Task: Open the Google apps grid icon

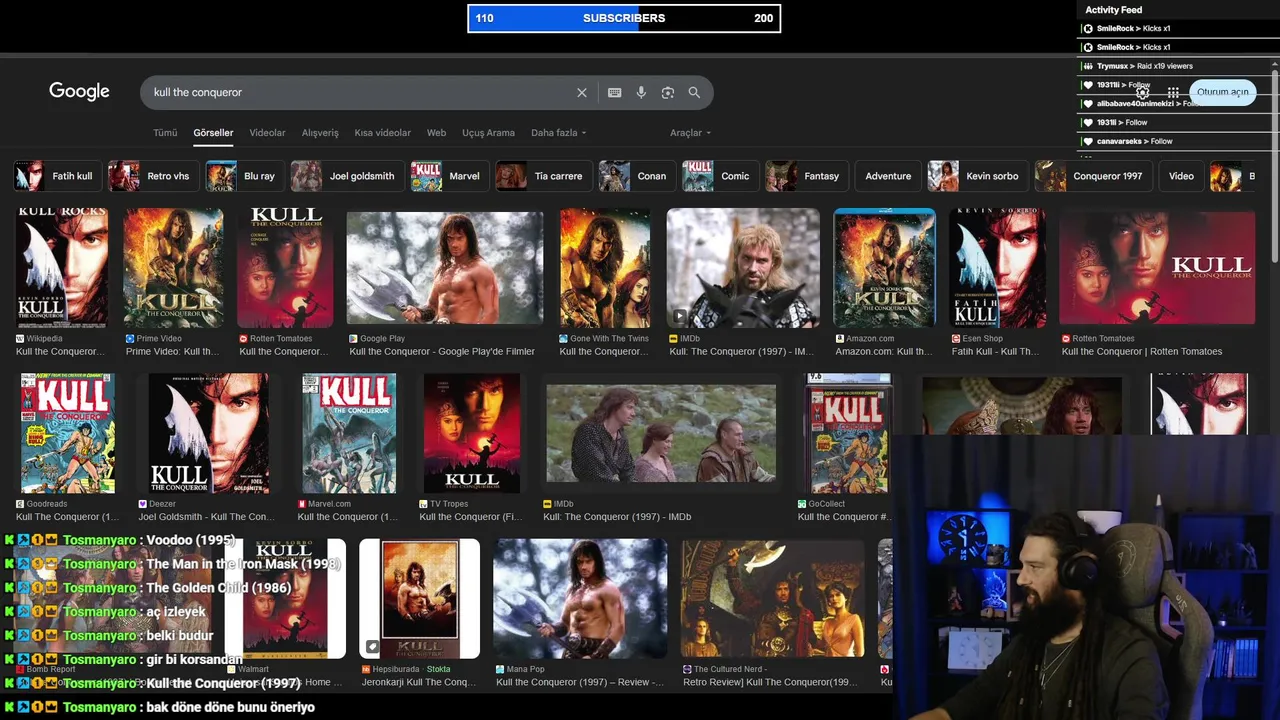Action: click(1173, 92)
